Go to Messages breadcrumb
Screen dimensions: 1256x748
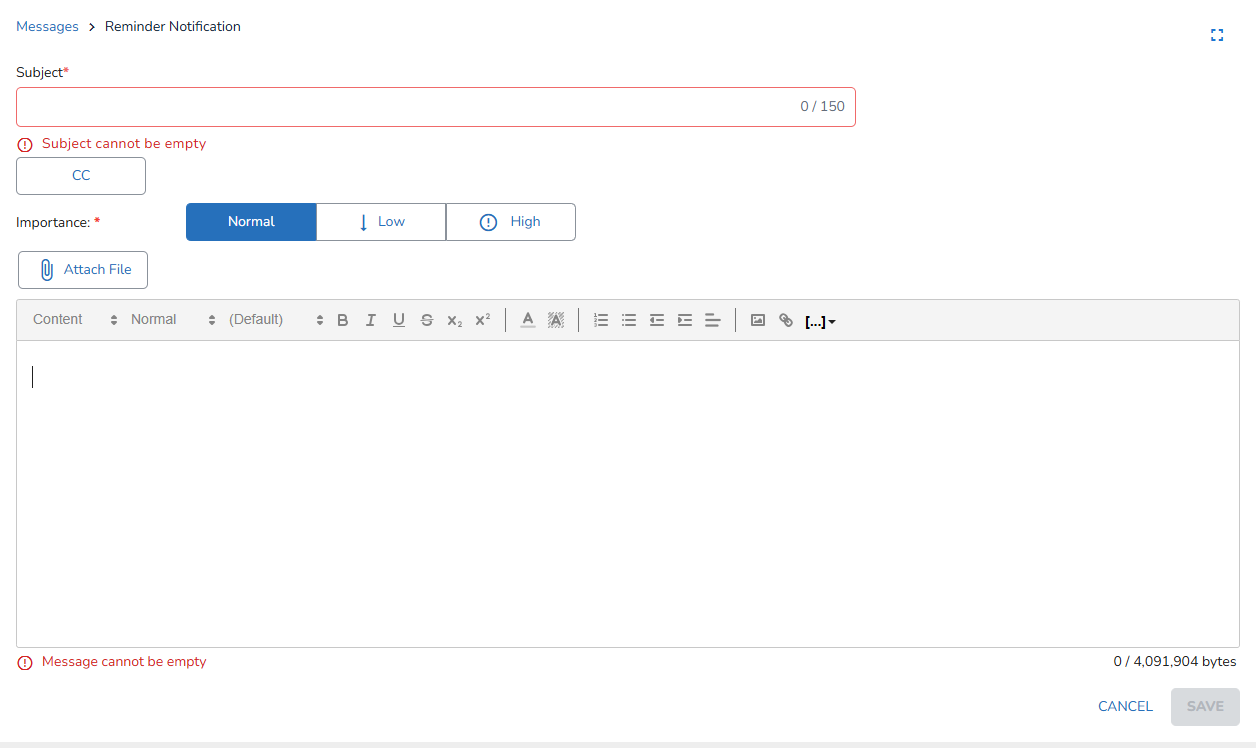(47, 27)
